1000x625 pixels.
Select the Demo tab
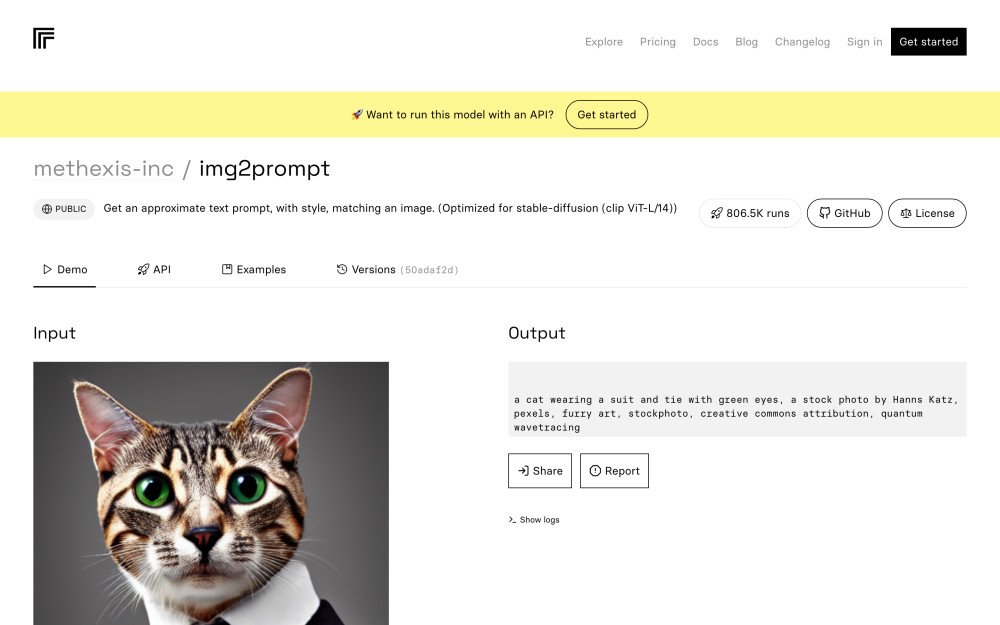65,270
